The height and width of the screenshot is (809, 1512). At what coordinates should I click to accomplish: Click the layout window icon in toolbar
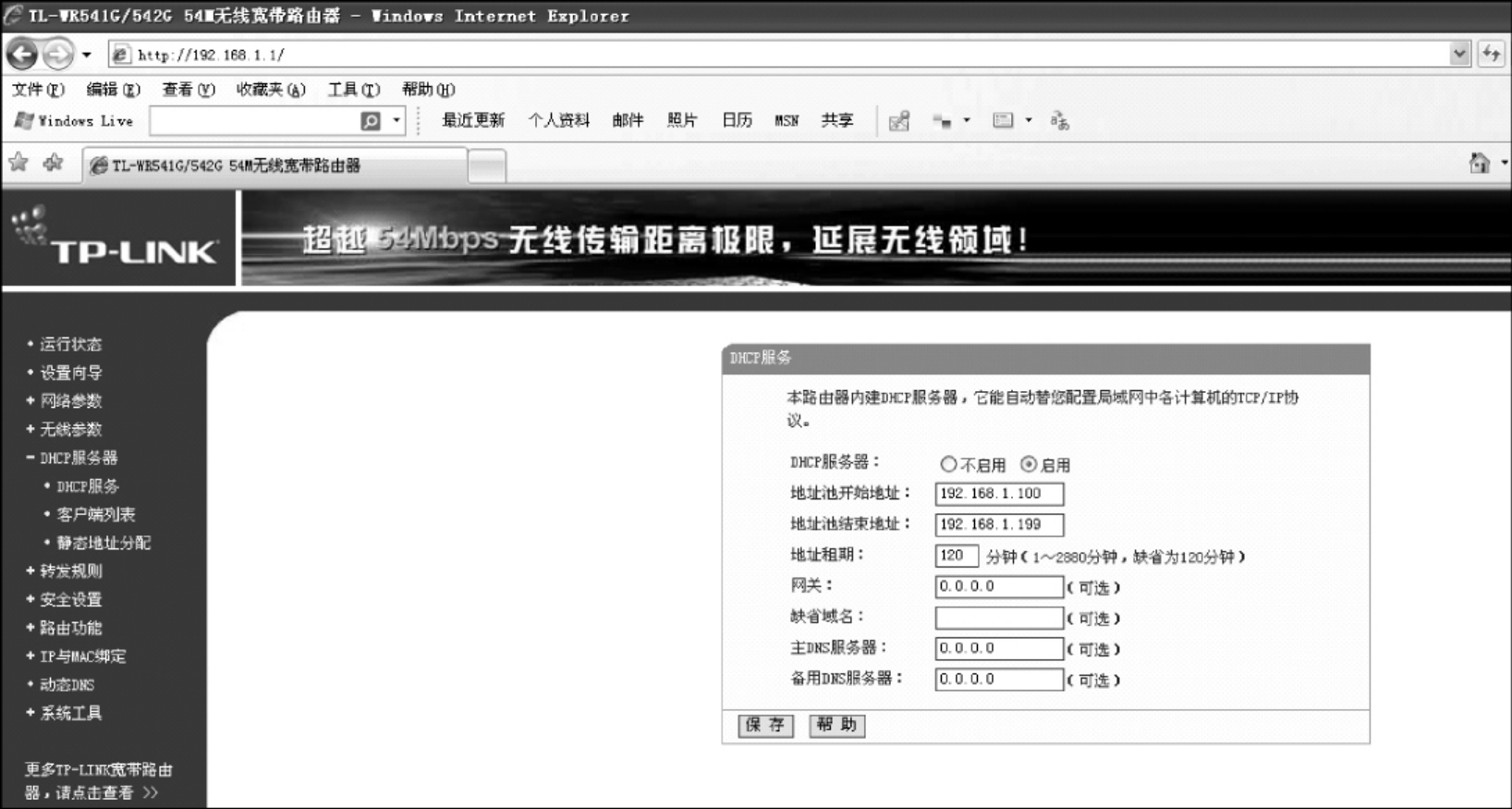tap(1003, 120)
